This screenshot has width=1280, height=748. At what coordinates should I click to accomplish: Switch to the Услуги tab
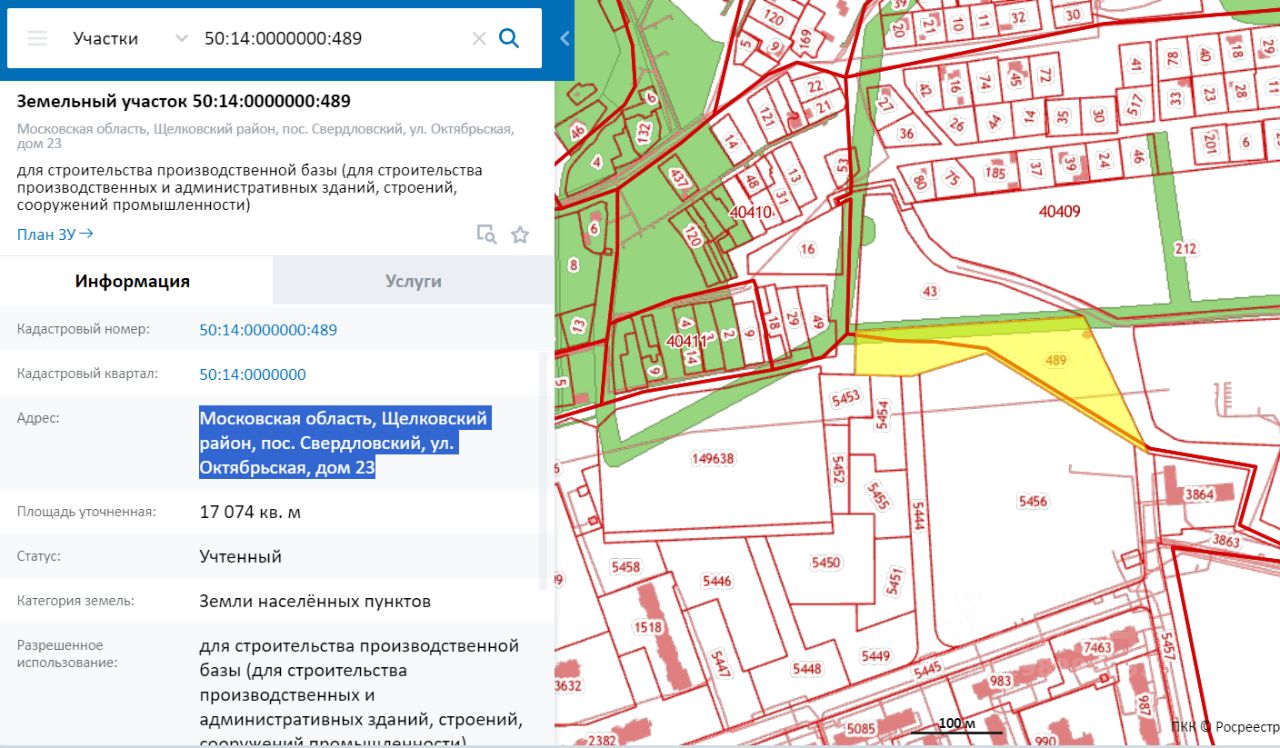(413, 281)
